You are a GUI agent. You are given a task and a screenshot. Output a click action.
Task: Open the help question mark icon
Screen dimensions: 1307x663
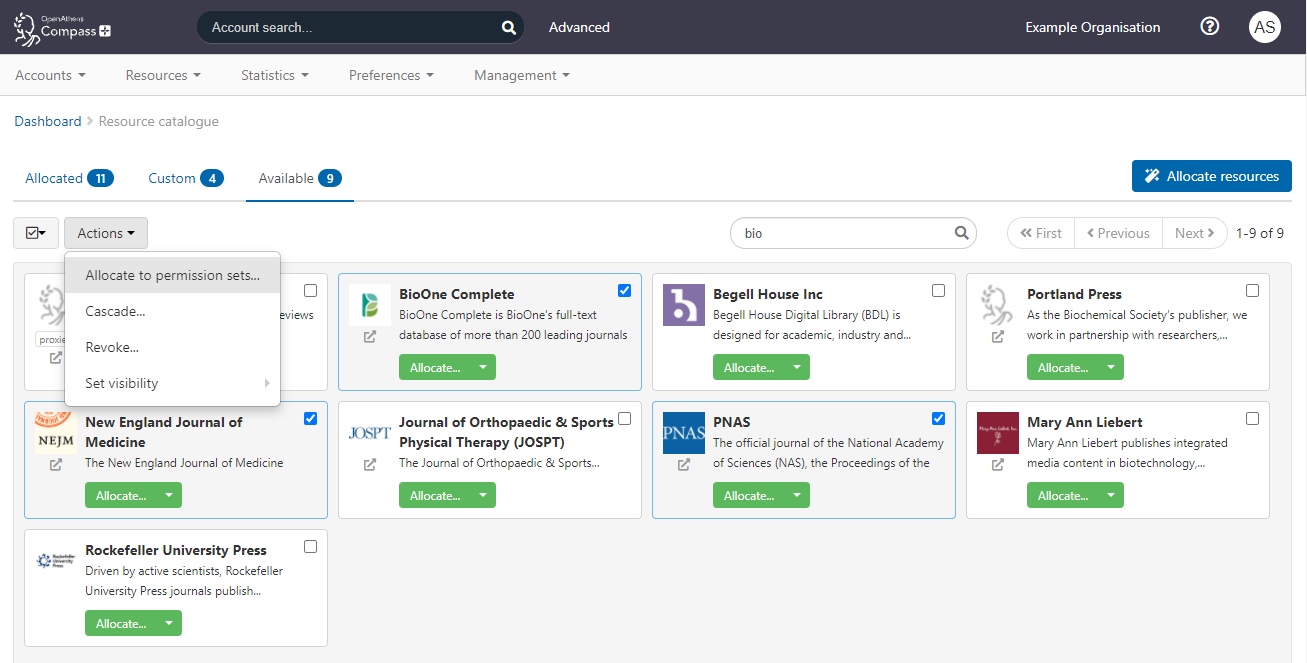1209,26
